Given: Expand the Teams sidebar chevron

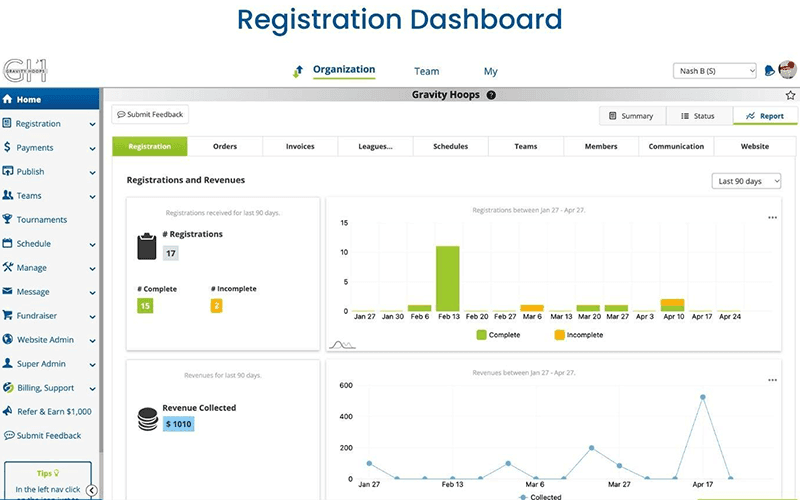Looking at the screenshot, I should [x=92, y=196].
